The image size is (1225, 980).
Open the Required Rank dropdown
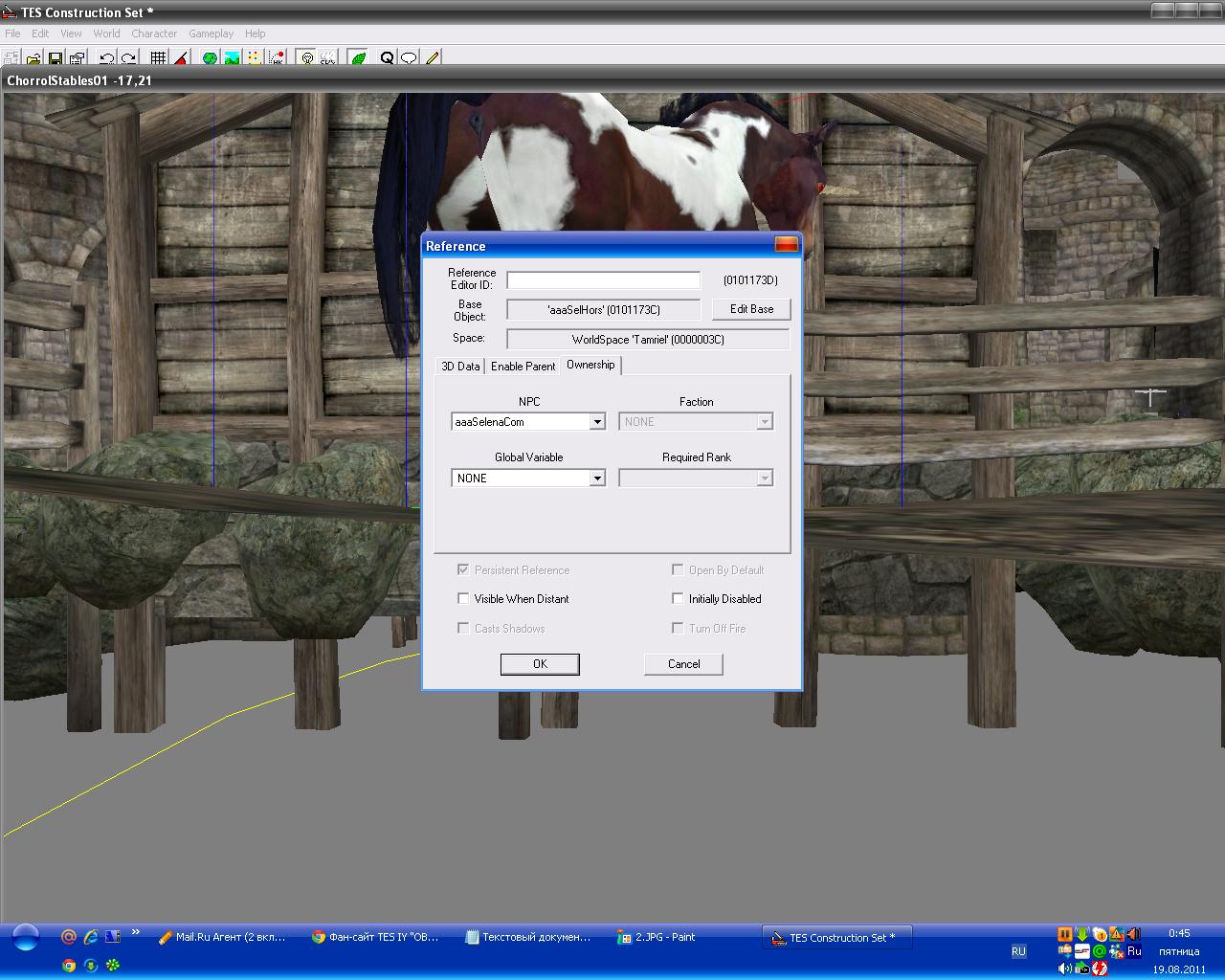765,479
